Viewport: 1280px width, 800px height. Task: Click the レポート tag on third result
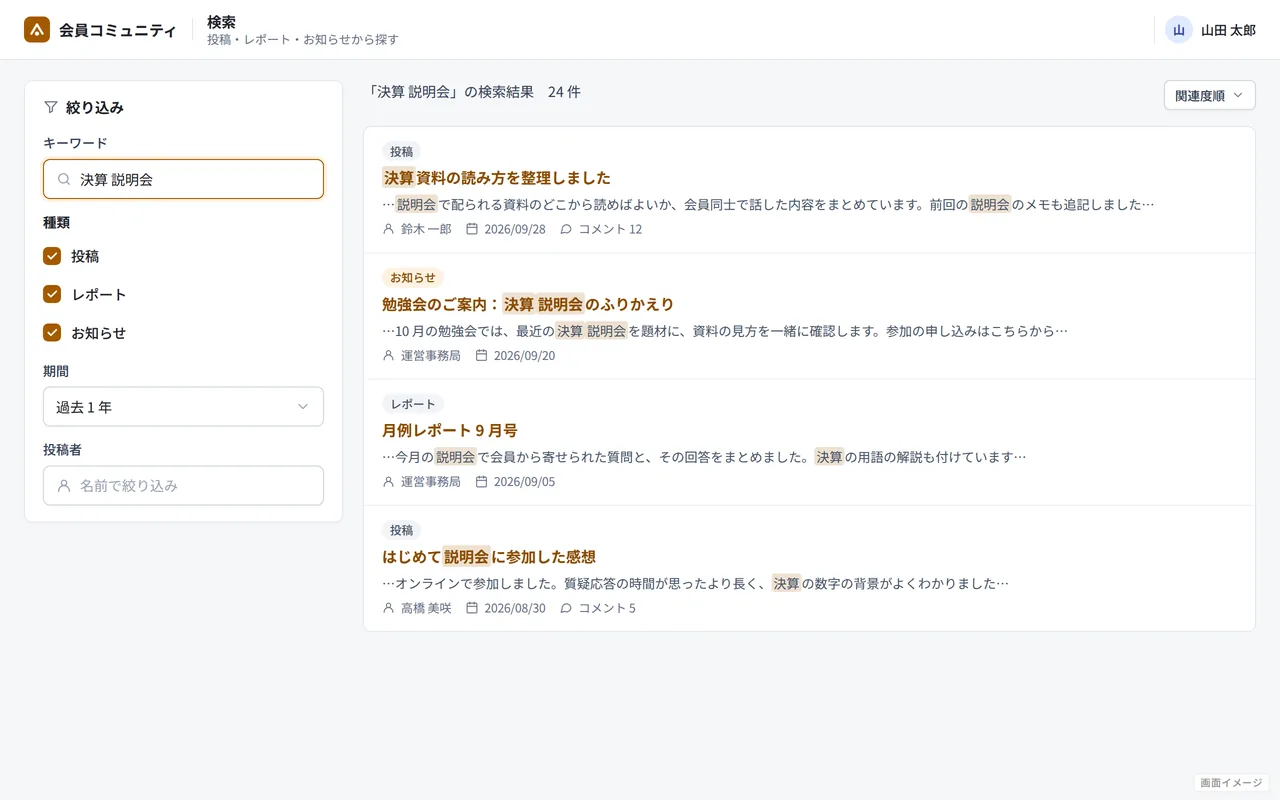click(413, 404)
